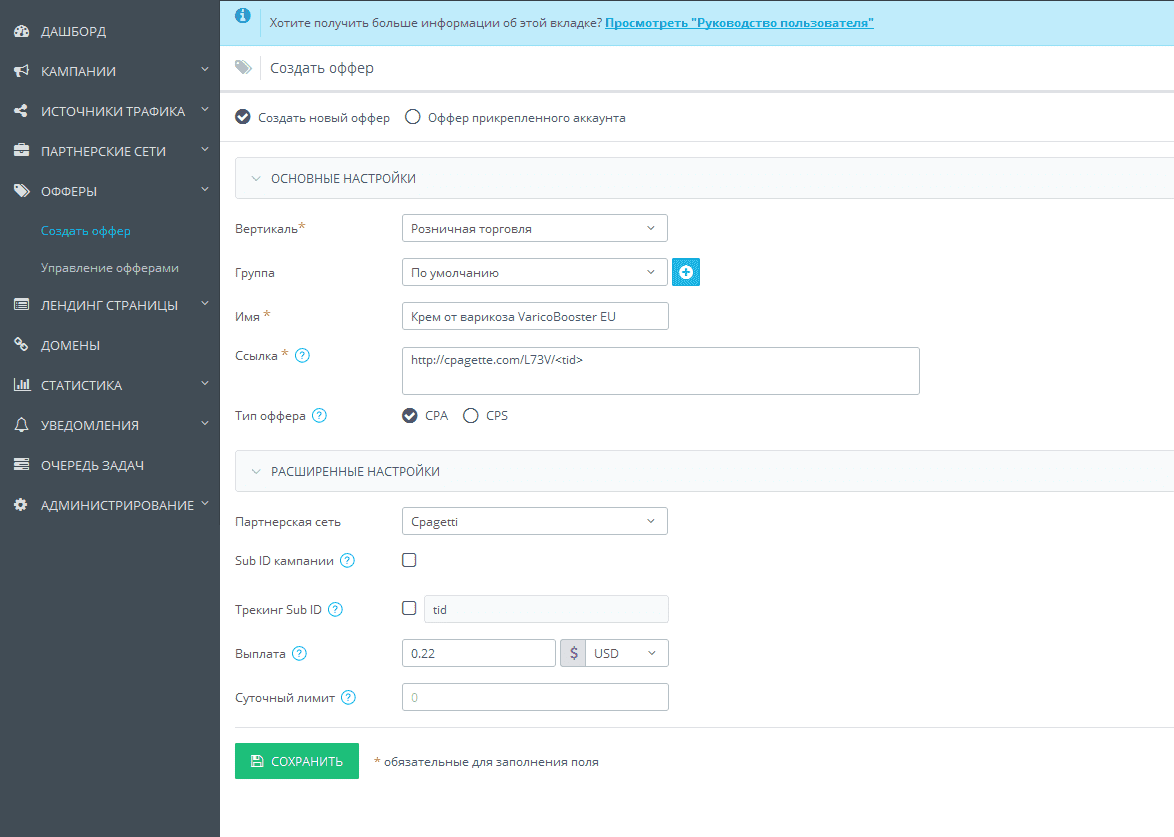Screen dimensions: 1174x837
Task: Collapse the 'РАСШИРЕННЫЕ НАСТРОЙКИ' section
Action: [x=256, y=472]
